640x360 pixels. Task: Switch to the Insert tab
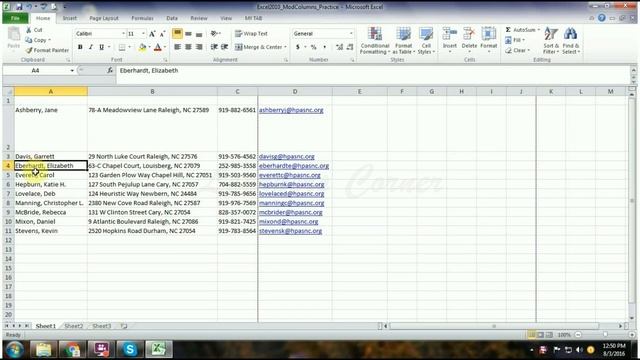(x=69, y=18)
